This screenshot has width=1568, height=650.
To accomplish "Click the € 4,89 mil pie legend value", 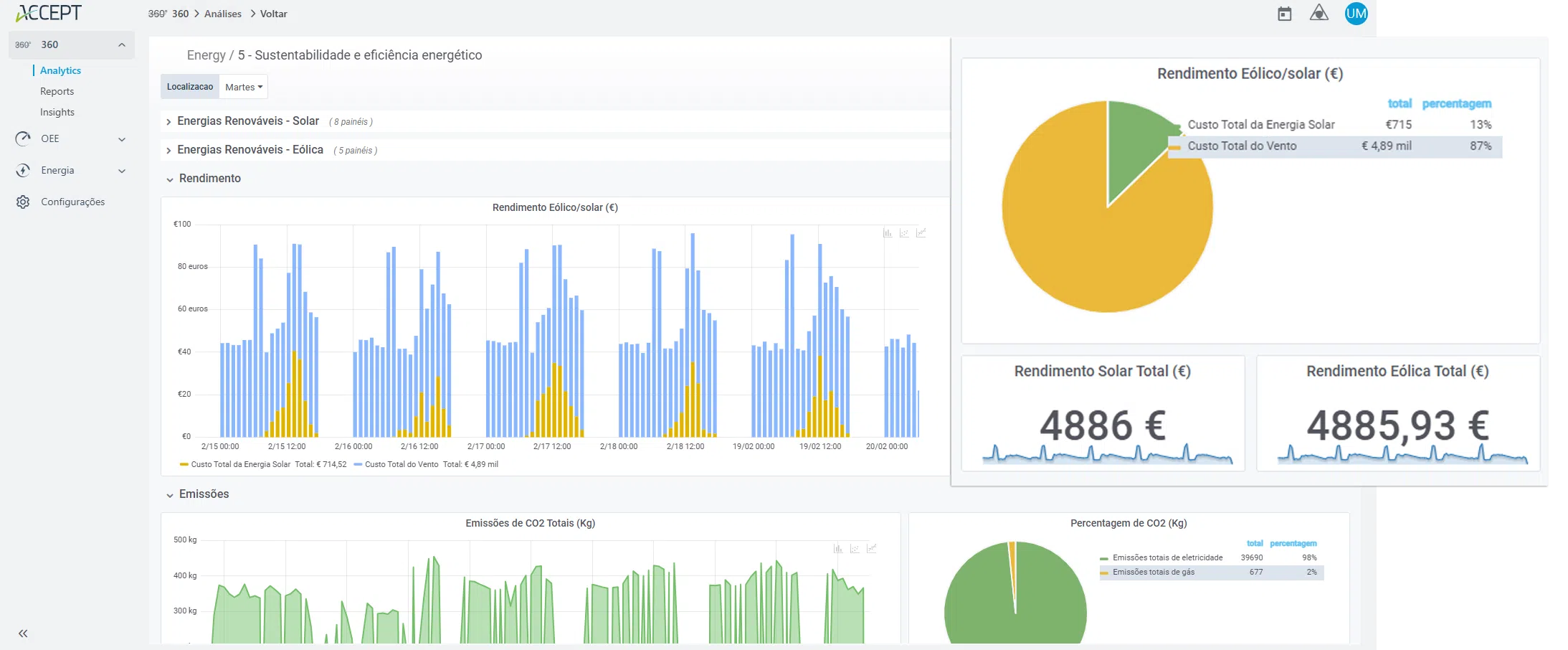I will pos(1387,146).
